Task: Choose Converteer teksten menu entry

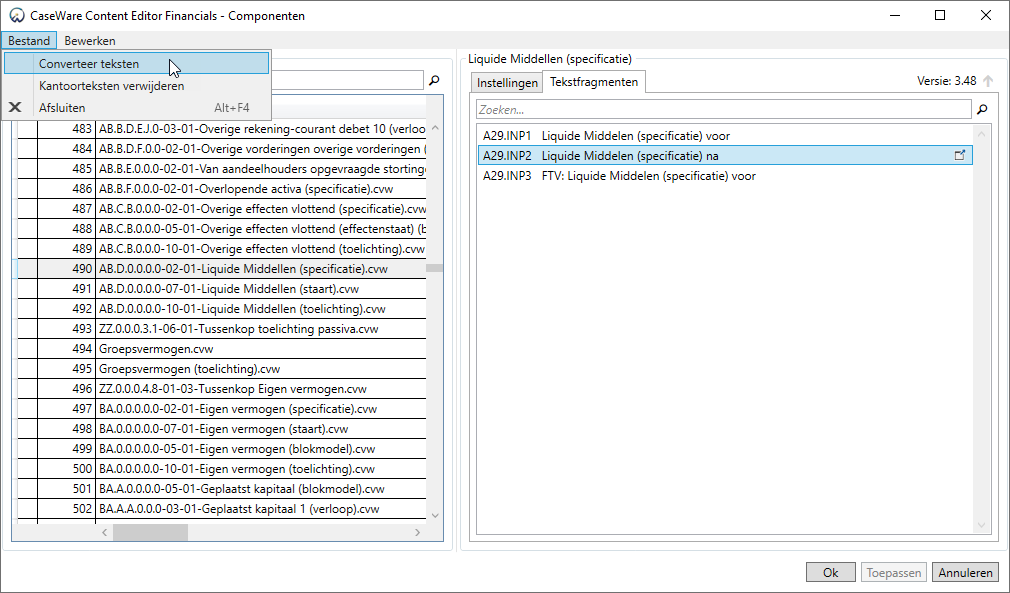Action: pyautogui.click(x=137, y=63)
